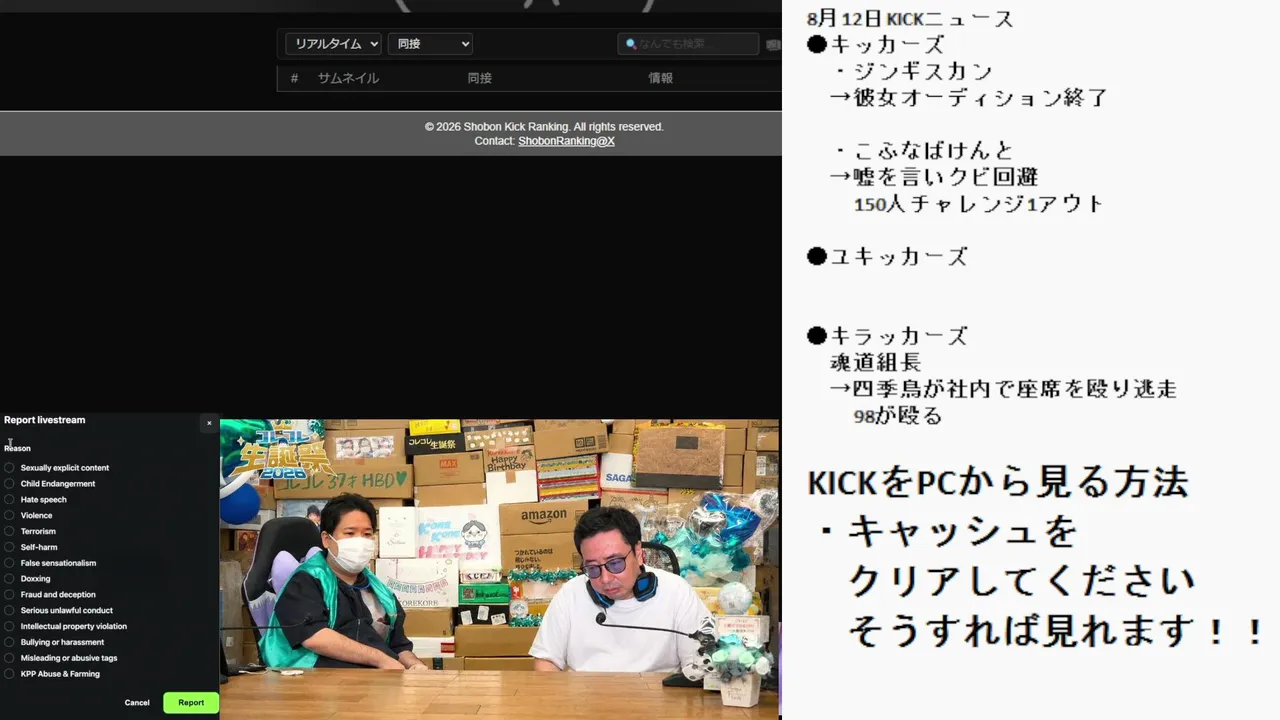
Task: Close the Report livestream dialog with X
Action: pos(209,423)
